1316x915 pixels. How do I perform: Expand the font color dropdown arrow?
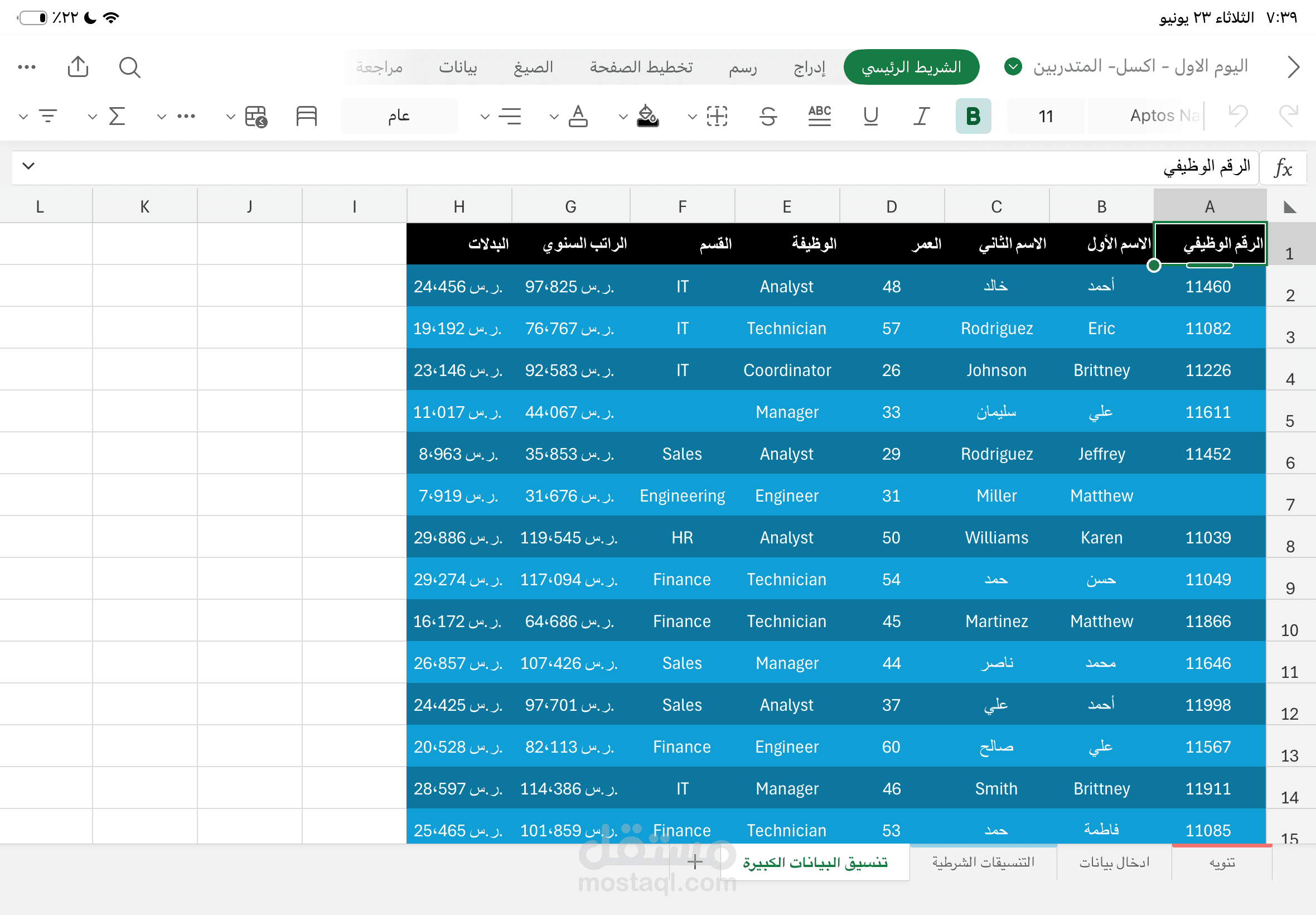click(554, 117)
